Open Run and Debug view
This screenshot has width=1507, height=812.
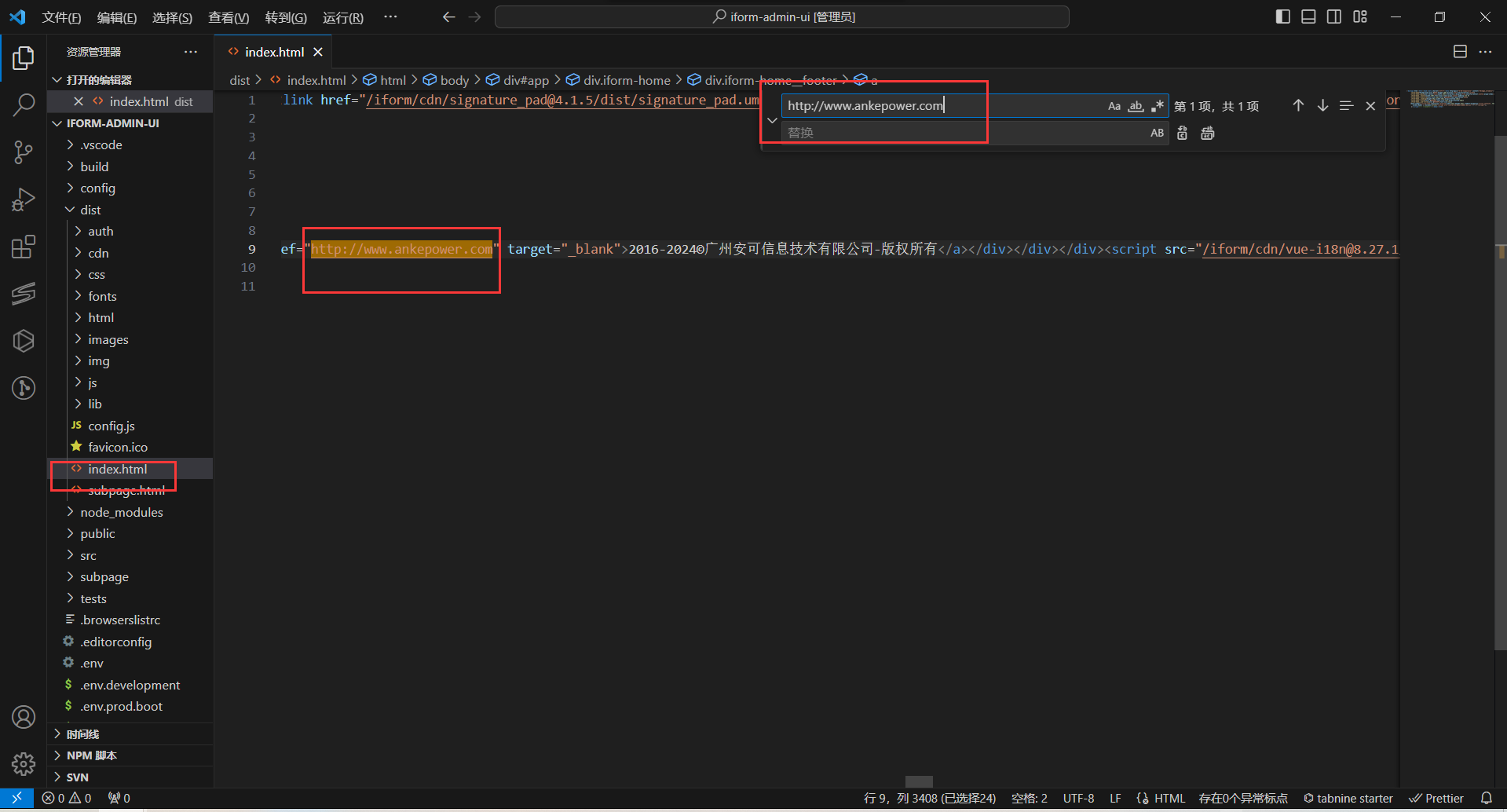coord(24,199)
